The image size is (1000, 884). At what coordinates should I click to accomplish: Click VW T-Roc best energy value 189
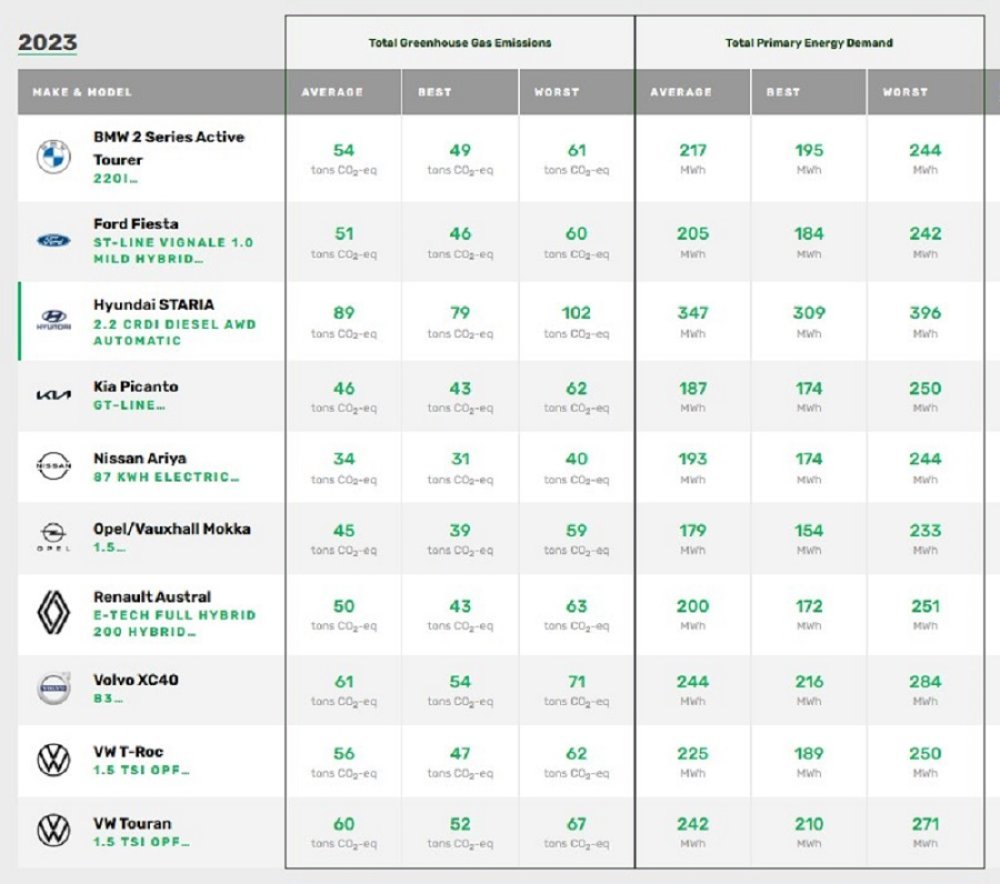(809, 753)
